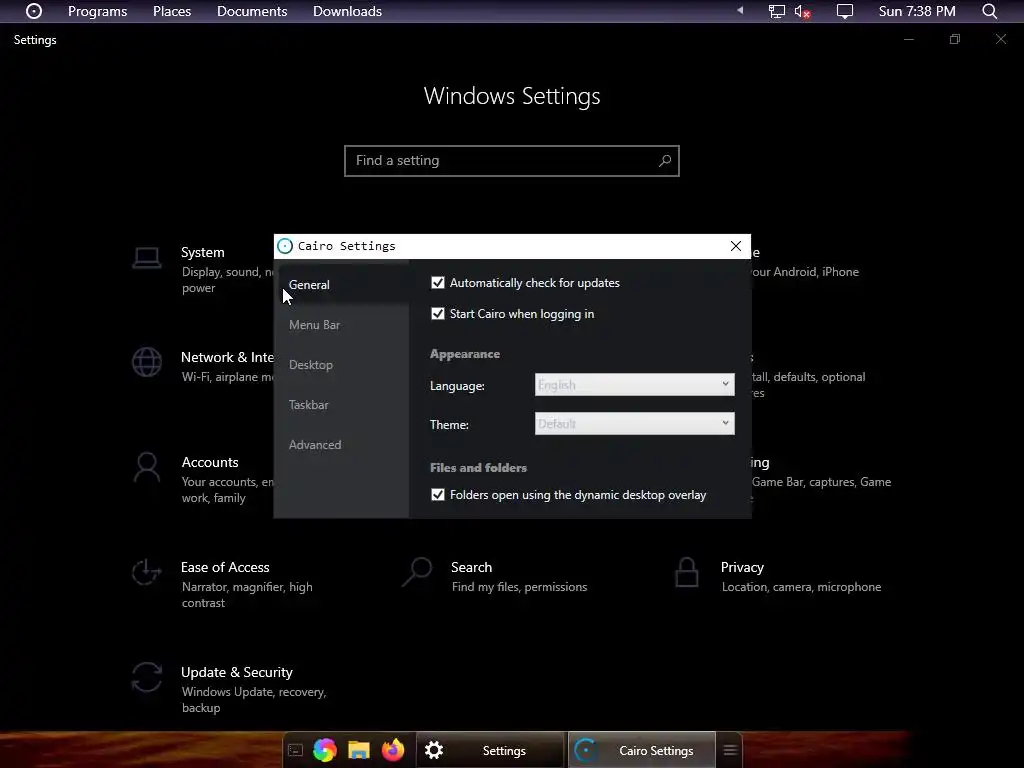Click the network status tray icon

(776, 11)
